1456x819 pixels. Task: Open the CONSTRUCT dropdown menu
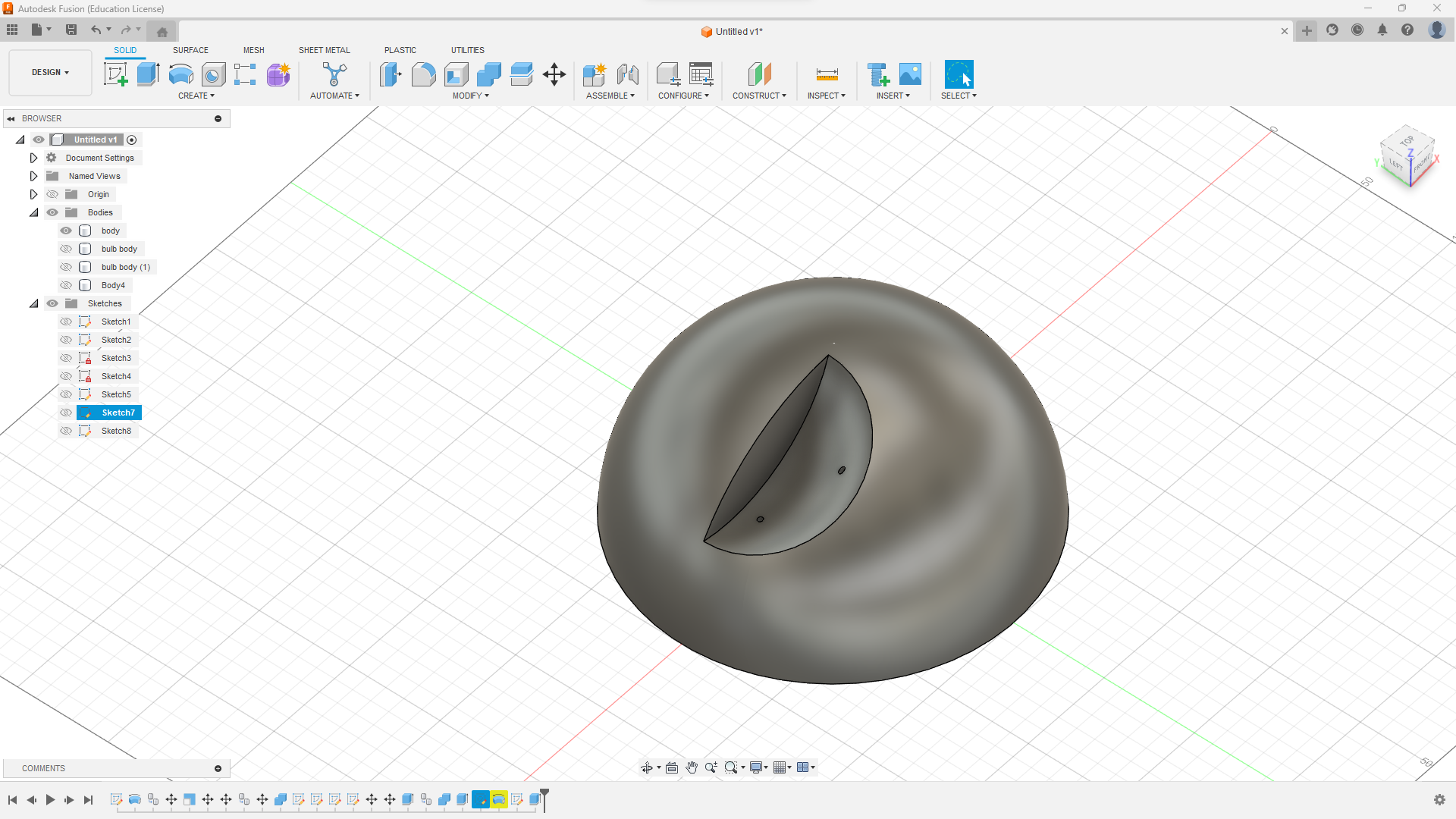point(759,96)
